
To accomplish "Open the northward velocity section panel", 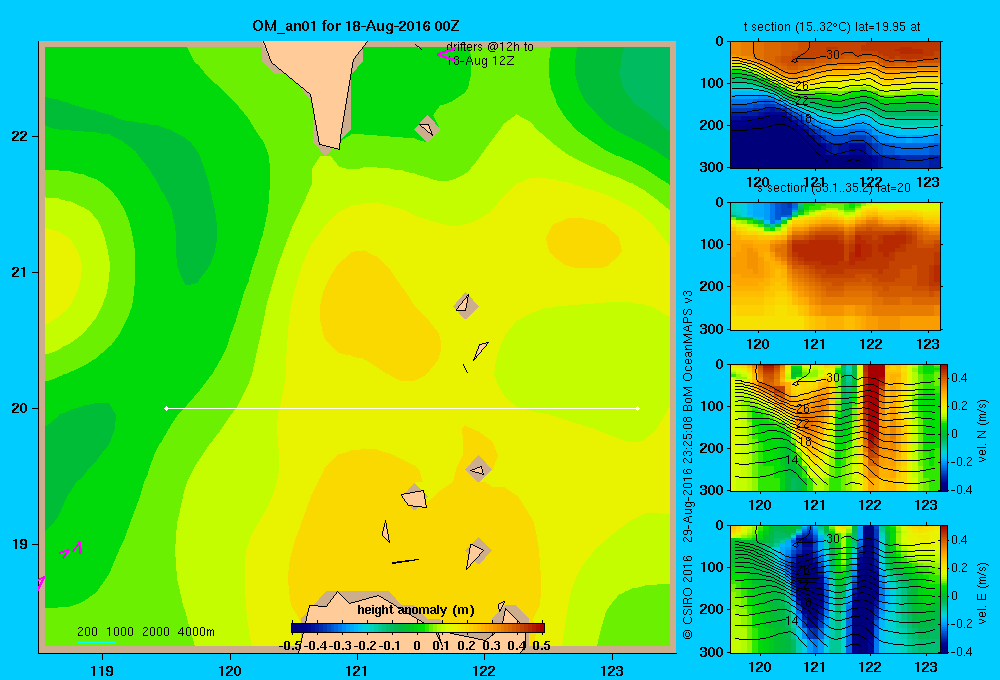I will tap(835, 427).
